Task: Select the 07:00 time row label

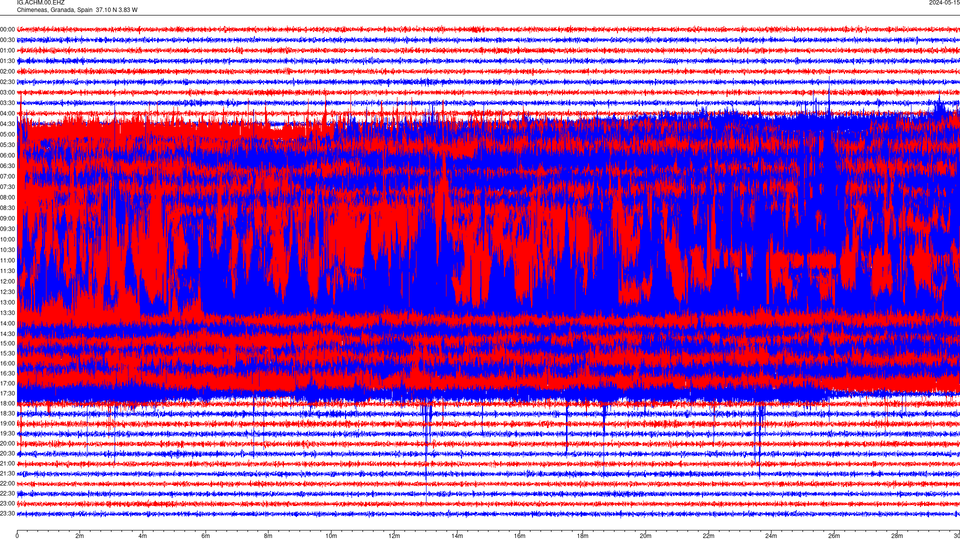Action: click(x=7, y=176)
